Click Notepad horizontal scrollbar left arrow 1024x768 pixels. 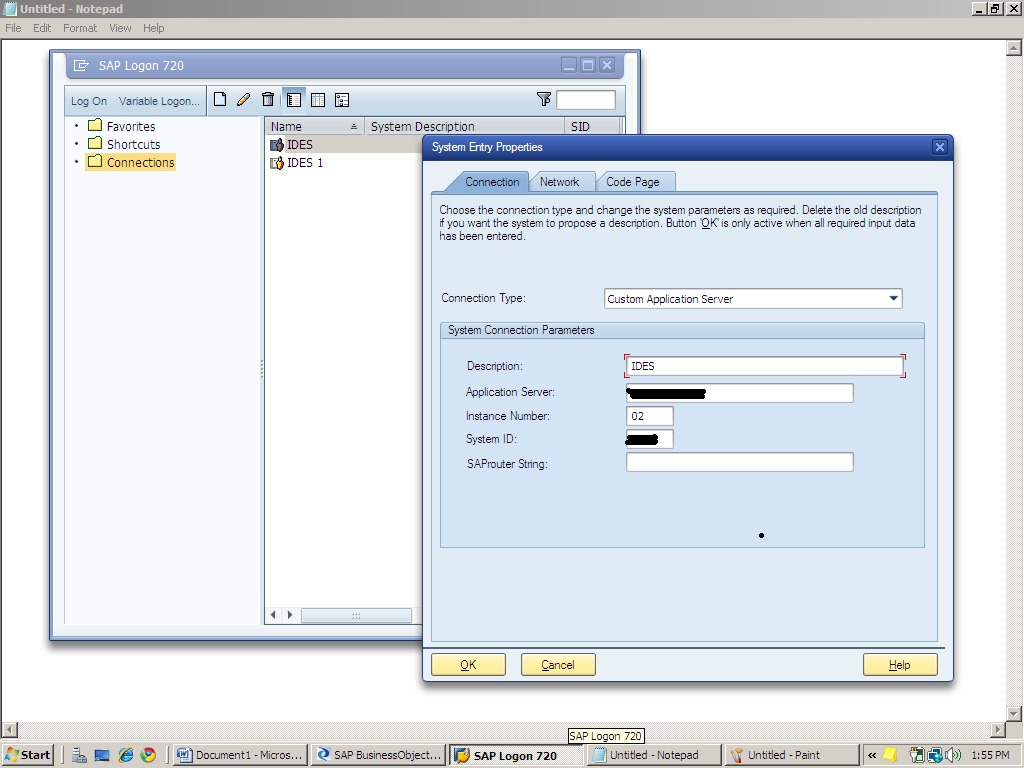(10, 729)
